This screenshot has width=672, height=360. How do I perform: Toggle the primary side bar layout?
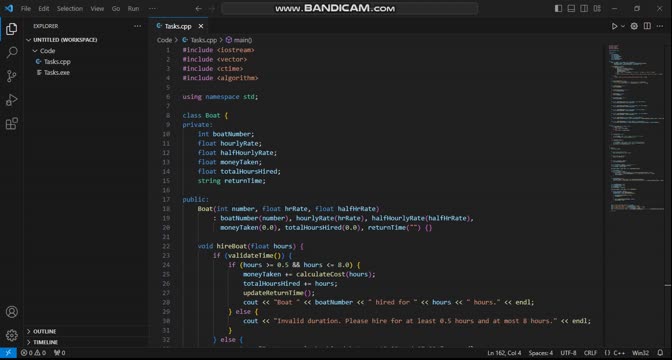click(558, 9)
